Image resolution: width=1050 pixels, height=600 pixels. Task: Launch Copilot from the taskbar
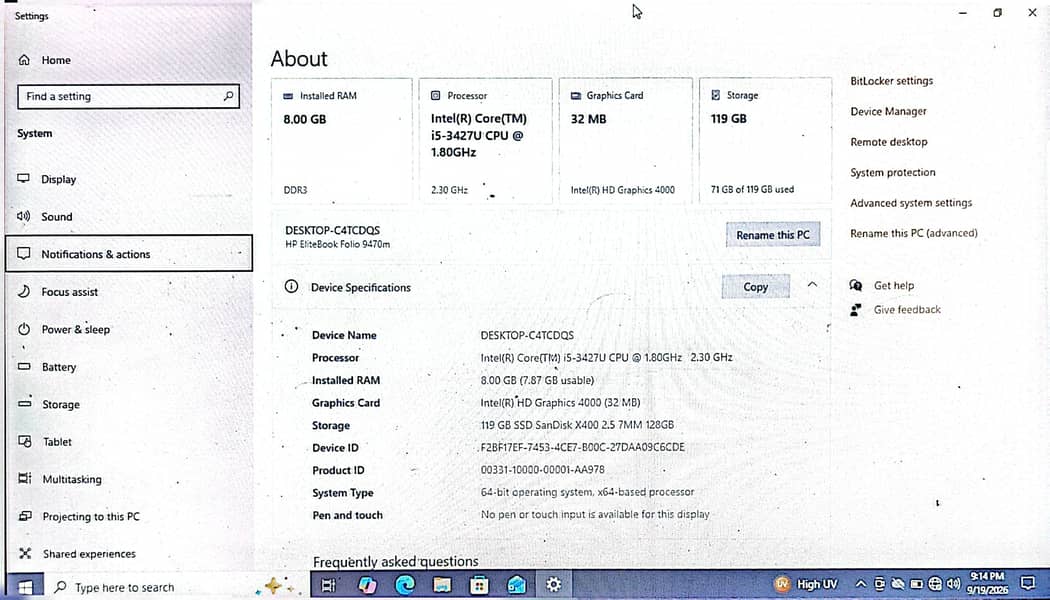click(367, 585)
